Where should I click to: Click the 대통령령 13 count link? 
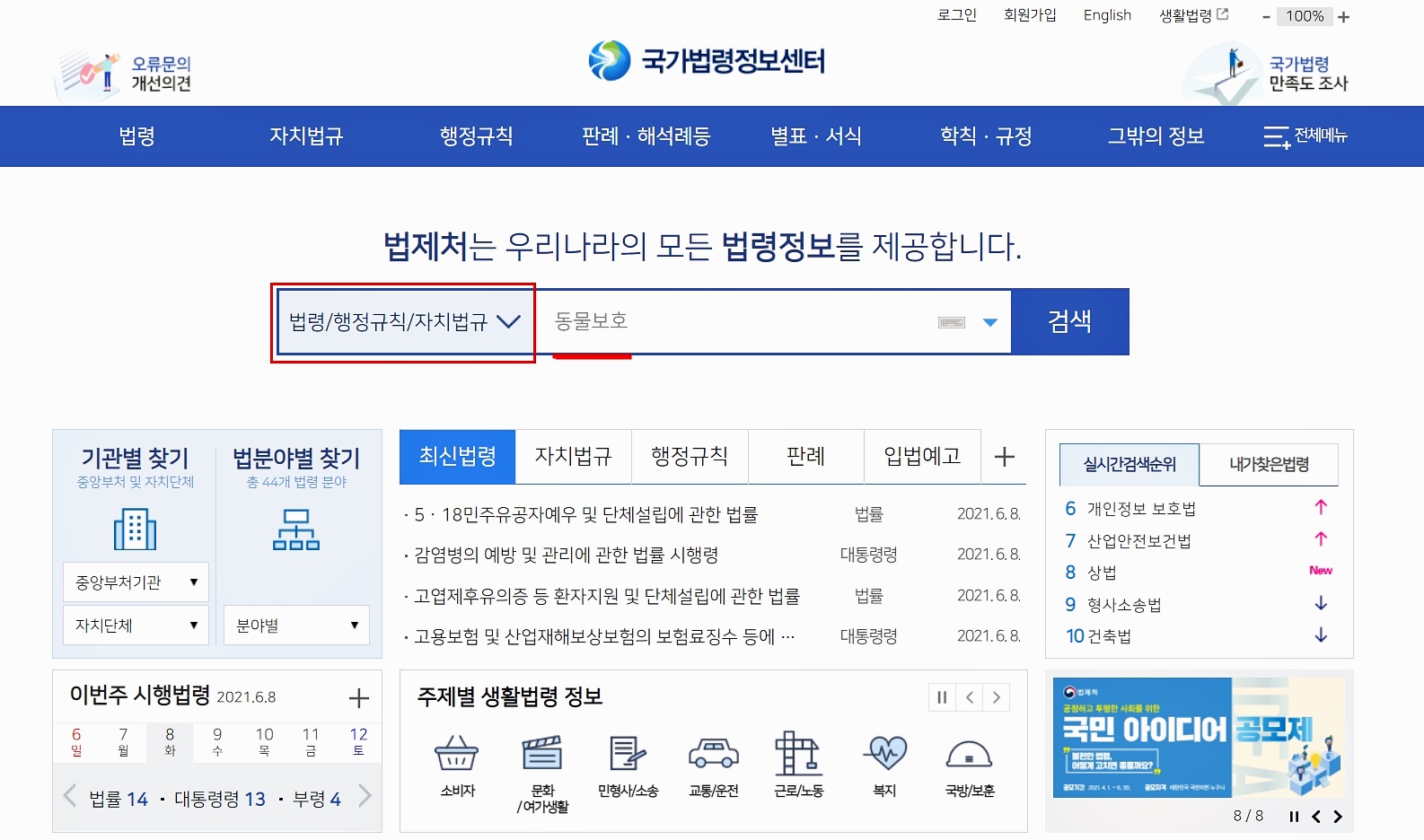click(x=220, y=799)
